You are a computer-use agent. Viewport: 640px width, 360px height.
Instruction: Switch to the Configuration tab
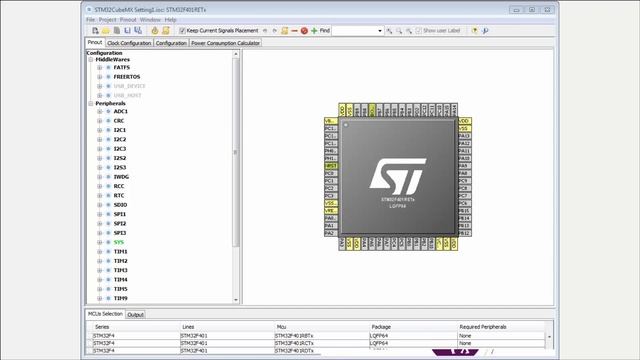[x=171, y=43]
